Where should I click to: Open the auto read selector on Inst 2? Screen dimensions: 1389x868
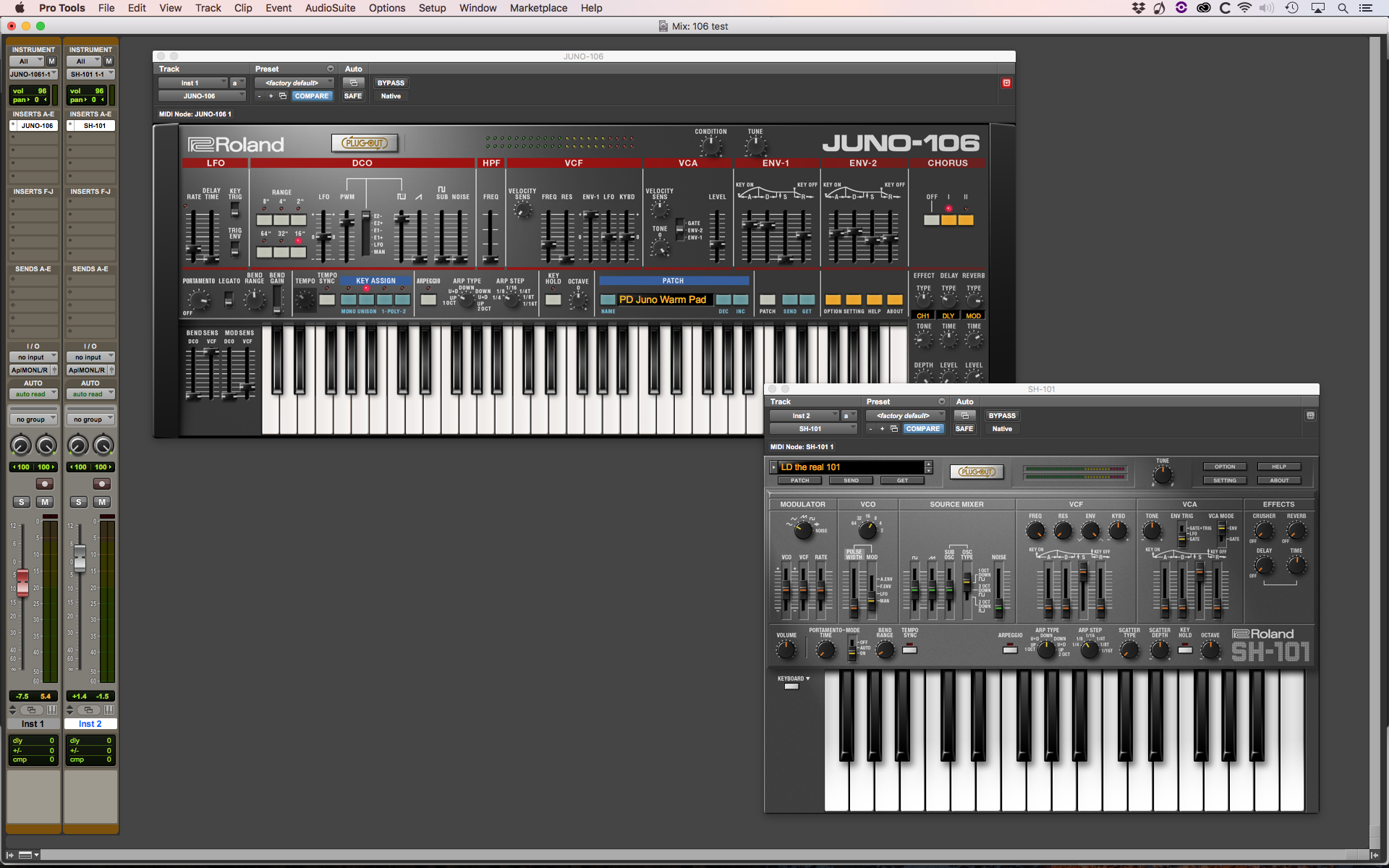coord(90,394)
